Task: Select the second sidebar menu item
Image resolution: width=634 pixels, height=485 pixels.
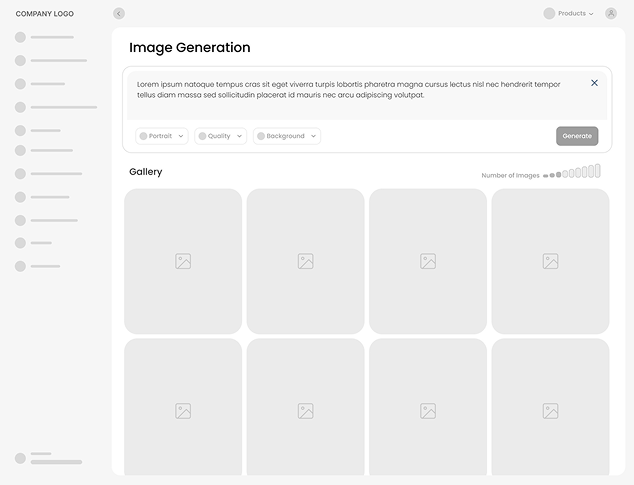Action: click(x=58, y=61)
